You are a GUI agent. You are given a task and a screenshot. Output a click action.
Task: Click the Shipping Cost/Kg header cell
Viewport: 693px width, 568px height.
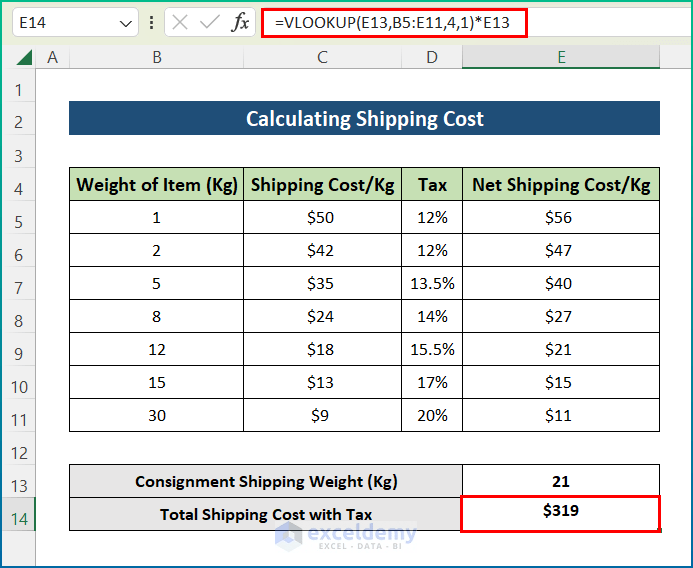point(322,184)
